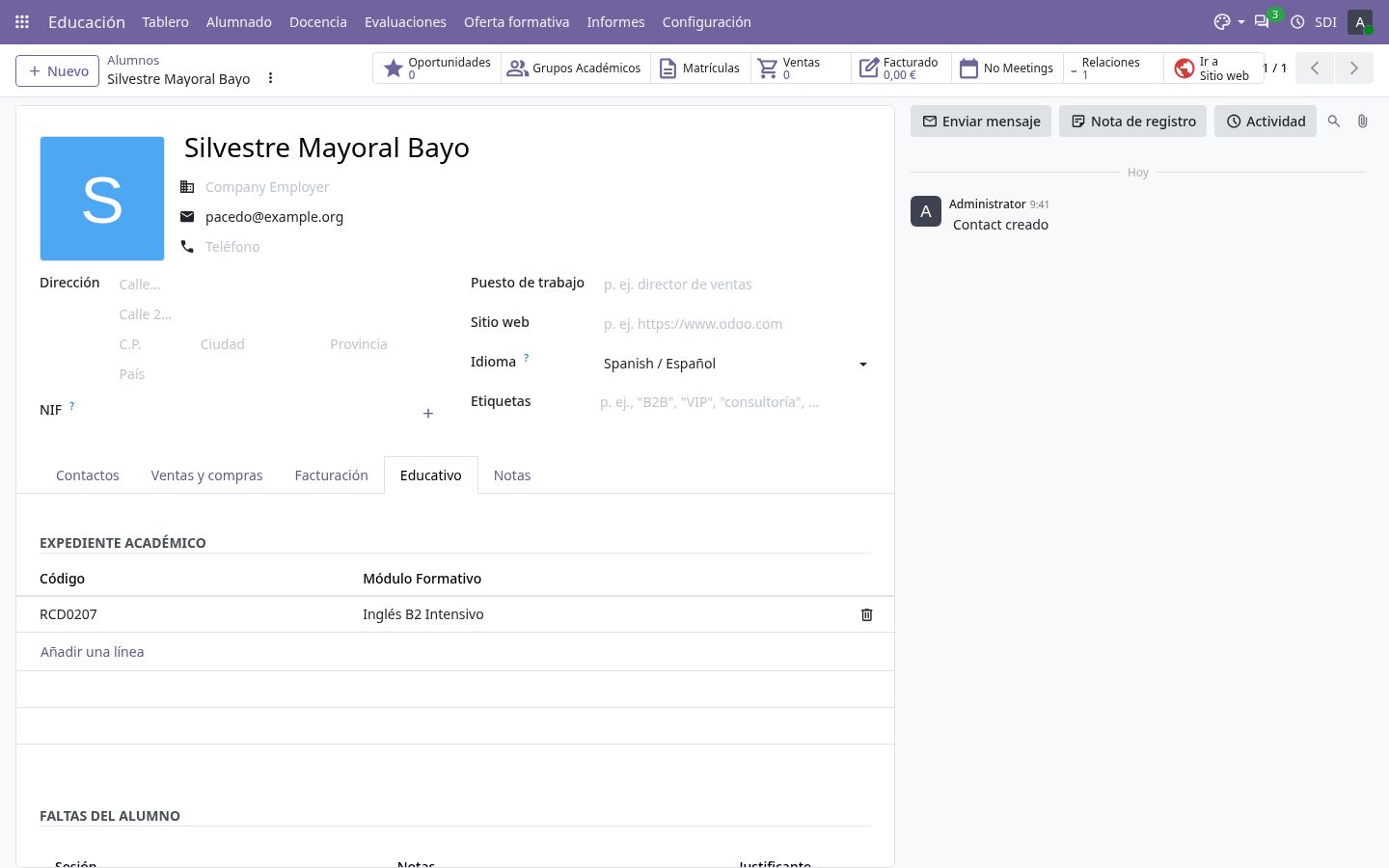Switch to the Contactos tab
The image size is (1389, 868).
[88, 475]
